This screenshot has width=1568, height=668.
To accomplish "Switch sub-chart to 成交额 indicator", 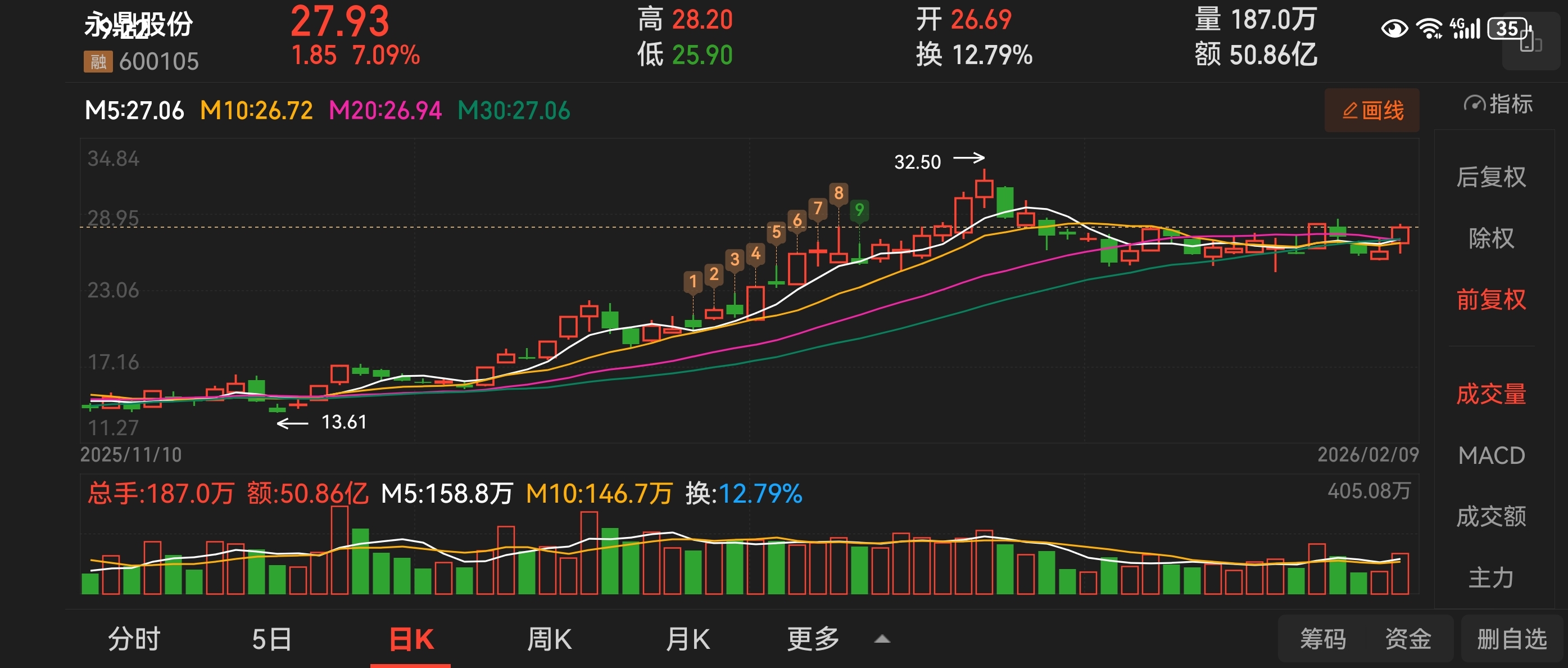I will pyautogui.click(x=1490, y=516).
